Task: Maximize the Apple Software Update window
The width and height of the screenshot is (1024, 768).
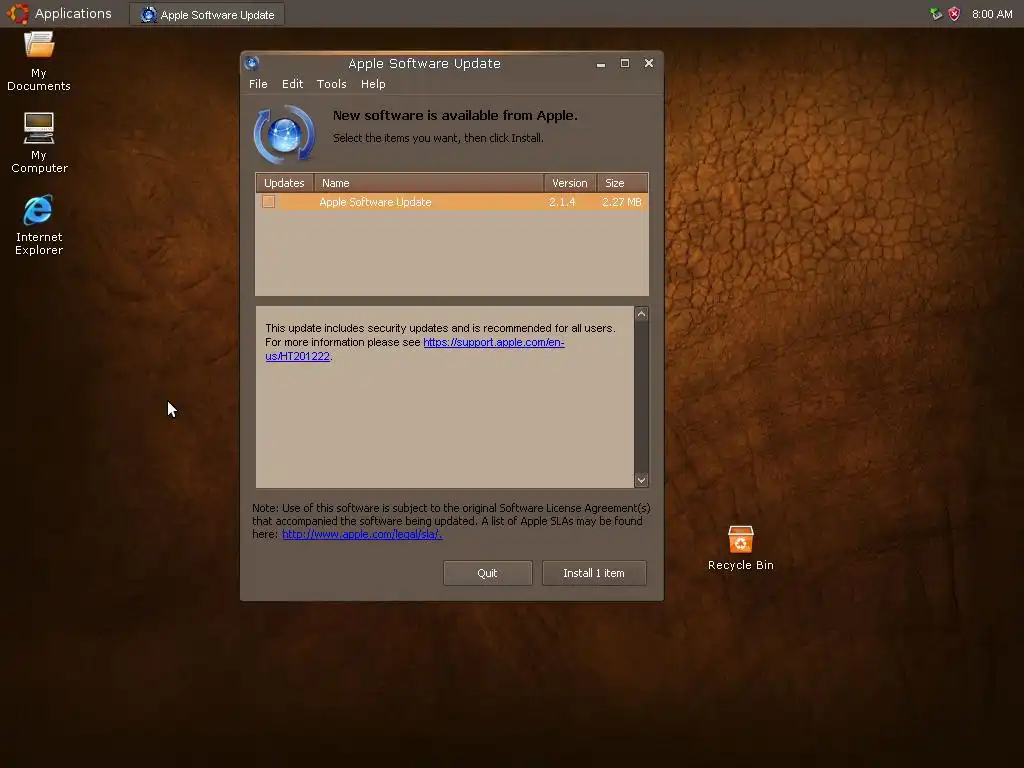Action: tap(625, 63)
